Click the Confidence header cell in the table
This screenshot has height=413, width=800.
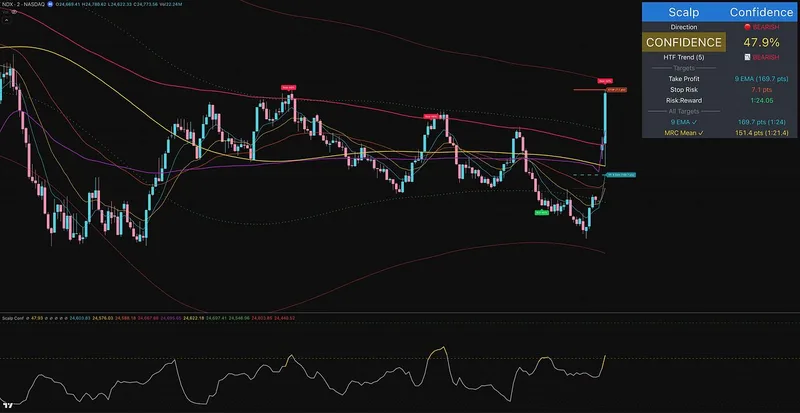[761, 12]
